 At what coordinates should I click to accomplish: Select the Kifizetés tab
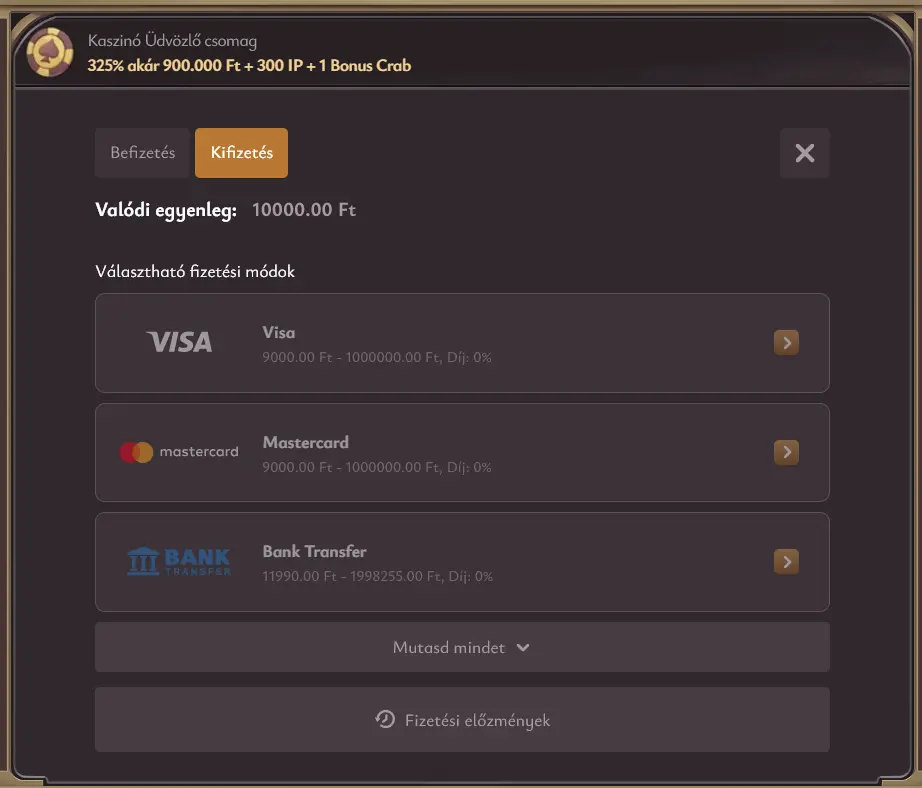(241, 153)
